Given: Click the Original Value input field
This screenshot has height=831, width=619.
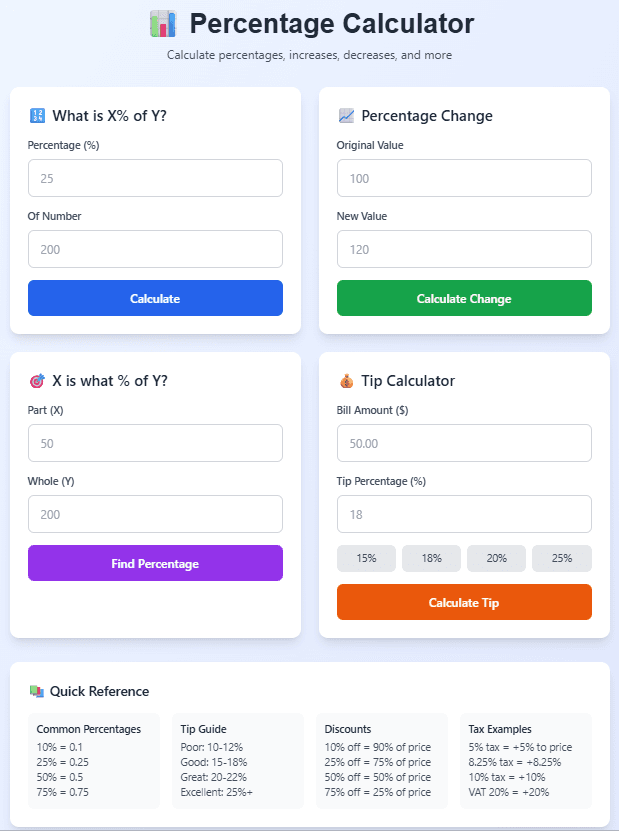Looking at the screenshot, I should (463, 178).
